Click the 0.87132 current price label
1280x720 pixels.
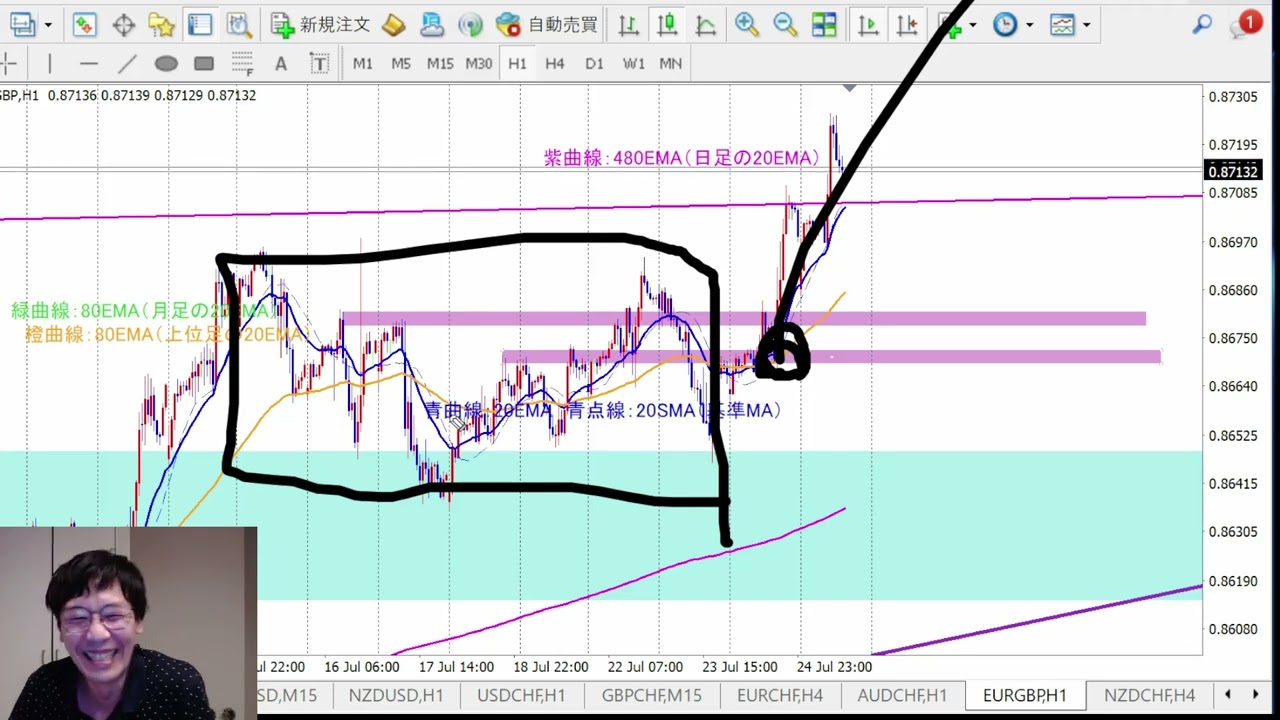click(x=1233, y=172)
